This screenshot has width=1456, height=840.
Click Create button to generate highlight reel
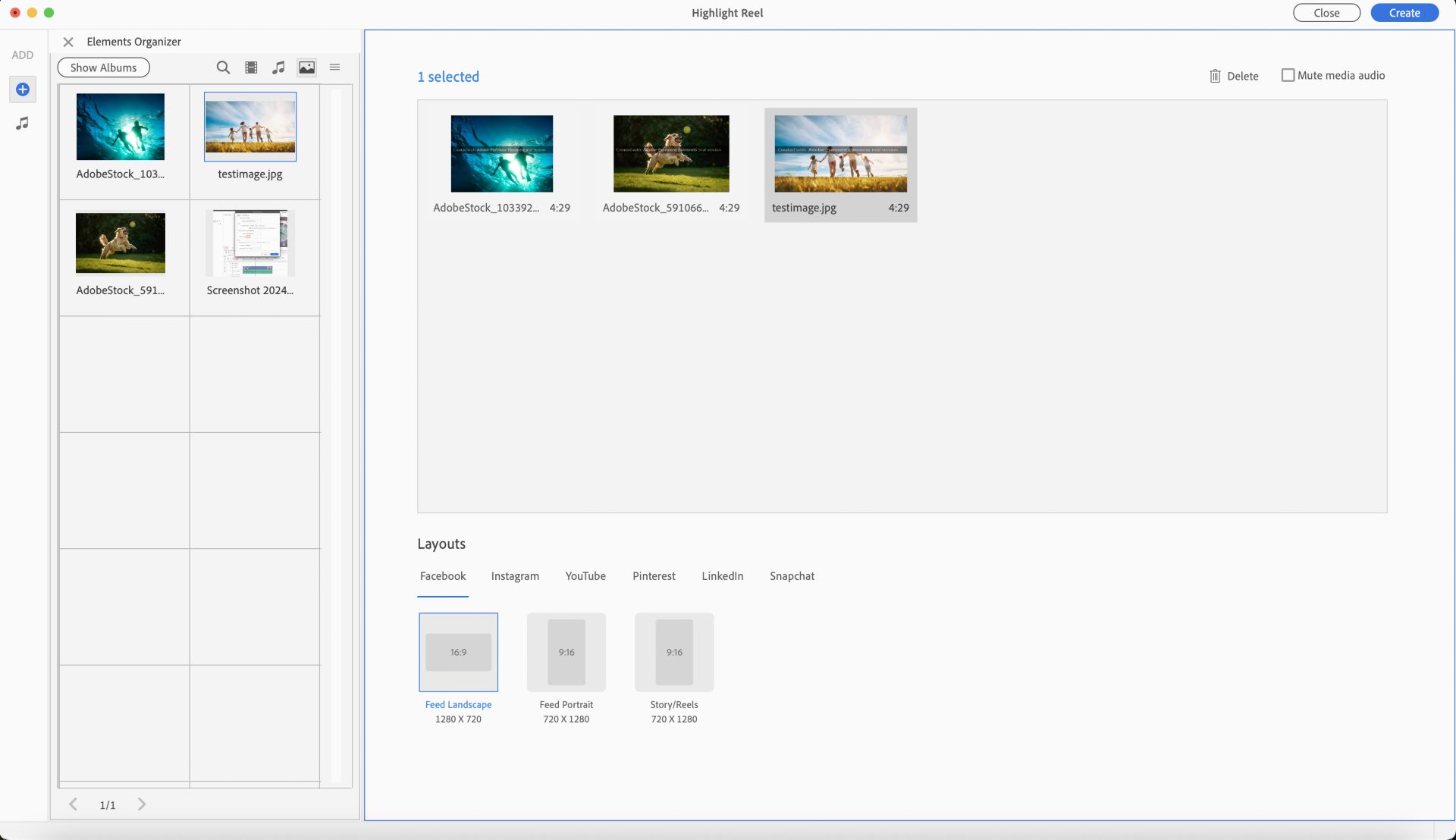coord(1404,12)
